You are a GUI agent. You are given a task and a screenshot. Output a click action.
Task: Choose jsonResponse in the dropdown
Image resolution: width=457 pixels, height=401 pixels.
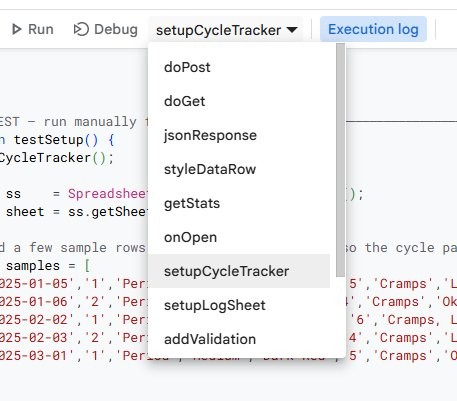239,135
